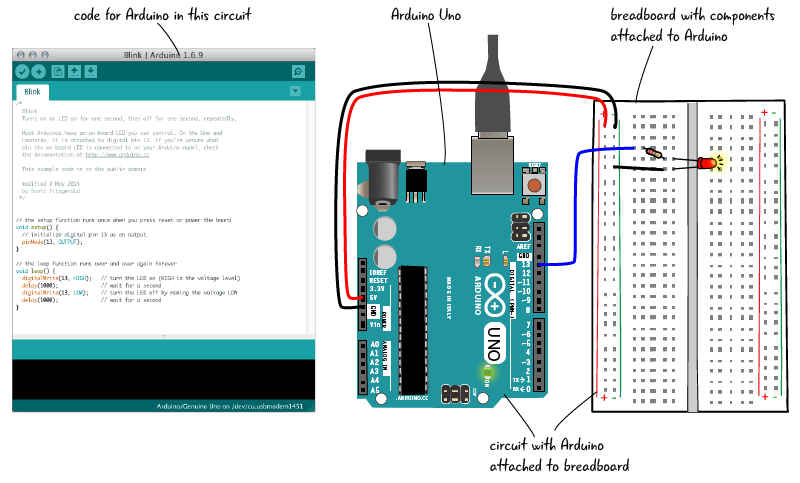
Task: Click the IDE window minimize traffic-light button
Action: click(33, 55)
